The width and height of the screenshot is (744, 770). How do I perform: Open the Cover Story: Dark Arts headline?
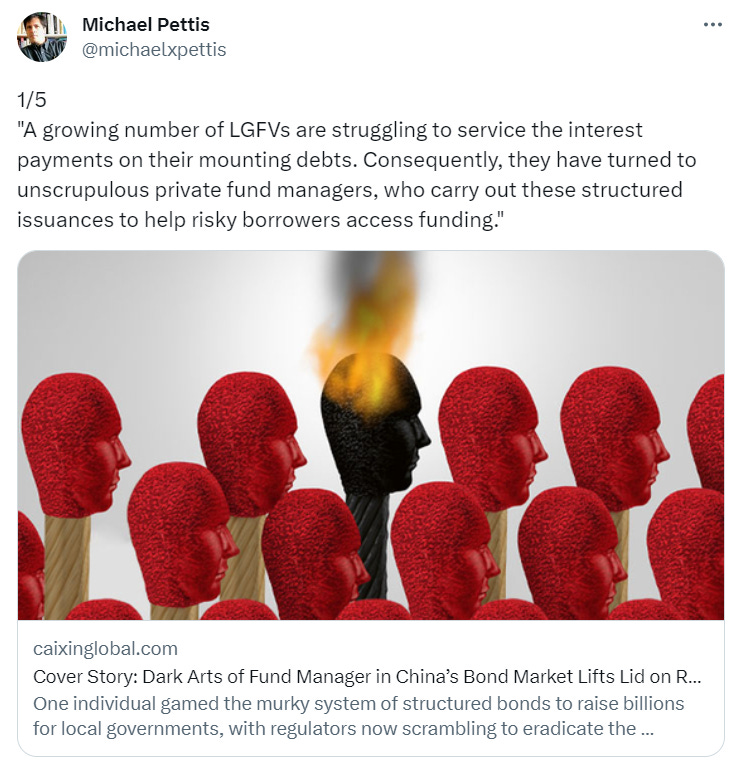[x=367, y=677]
